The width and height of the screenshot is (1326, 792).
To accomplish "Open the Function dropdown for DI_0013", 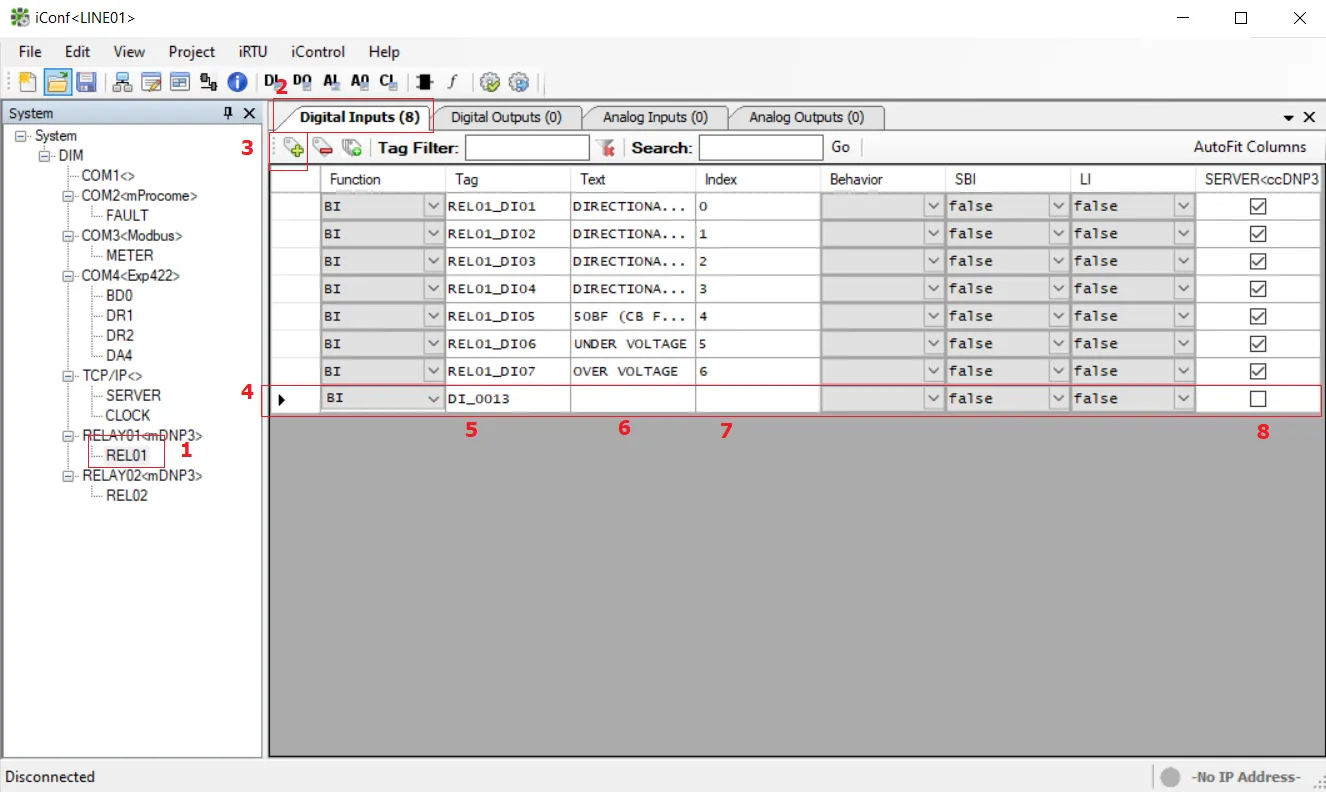I will click(x=433, y=398).
